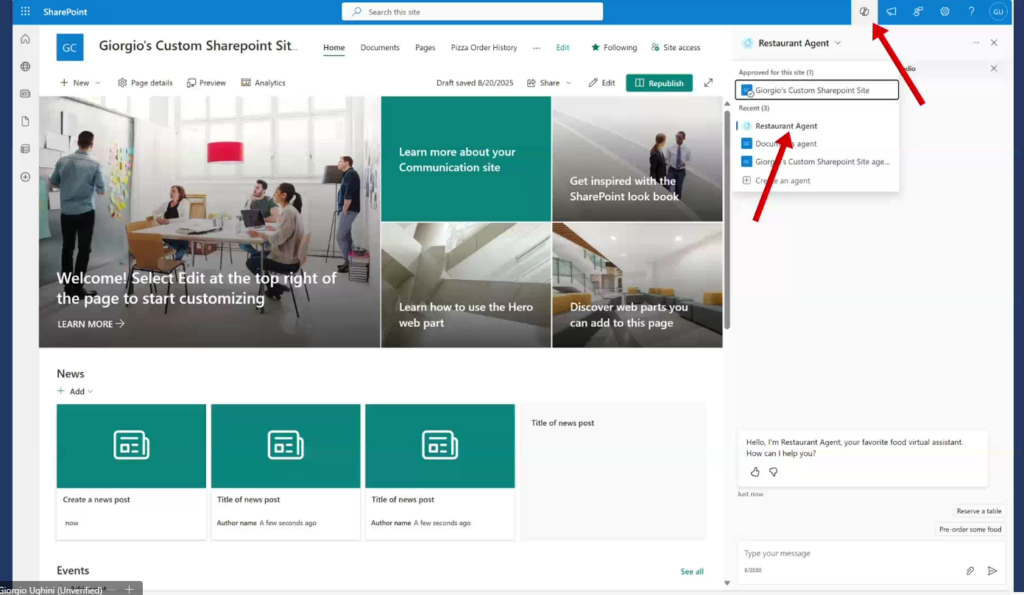
Task: Click the SharePoint title in top bar
Action: [x=65, y=12]
